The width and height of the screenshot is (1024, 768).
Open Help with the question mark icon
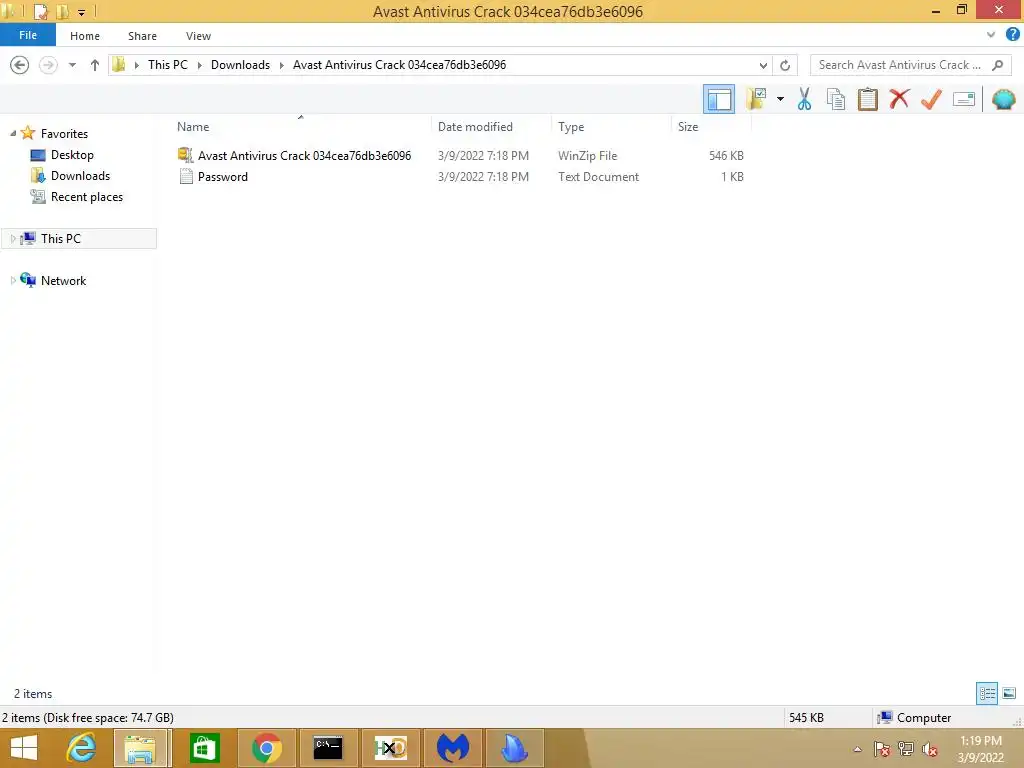coord(1012,35)
